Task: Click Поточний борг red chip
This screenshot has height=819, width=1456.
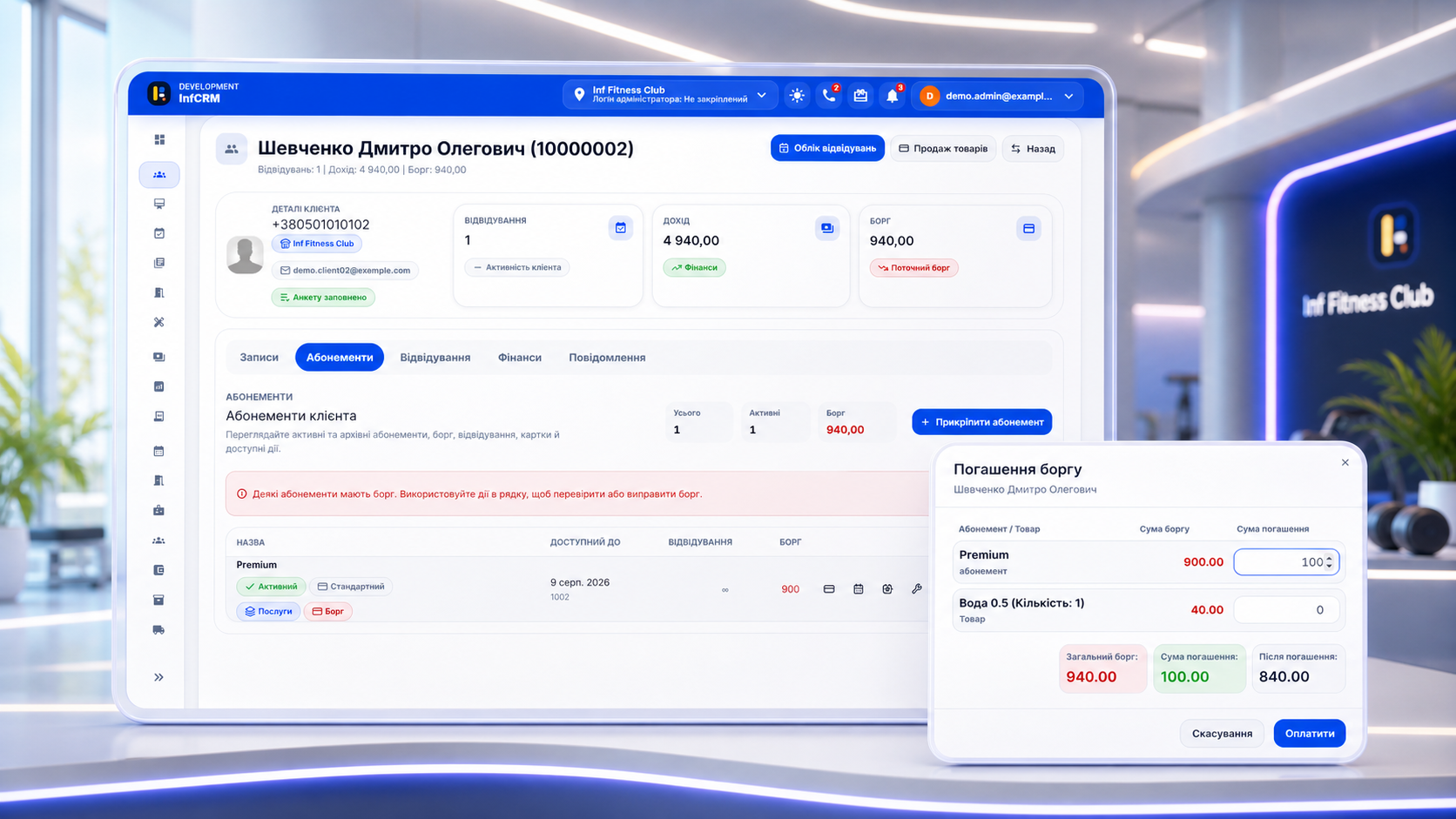Action: tap(913, 268)
